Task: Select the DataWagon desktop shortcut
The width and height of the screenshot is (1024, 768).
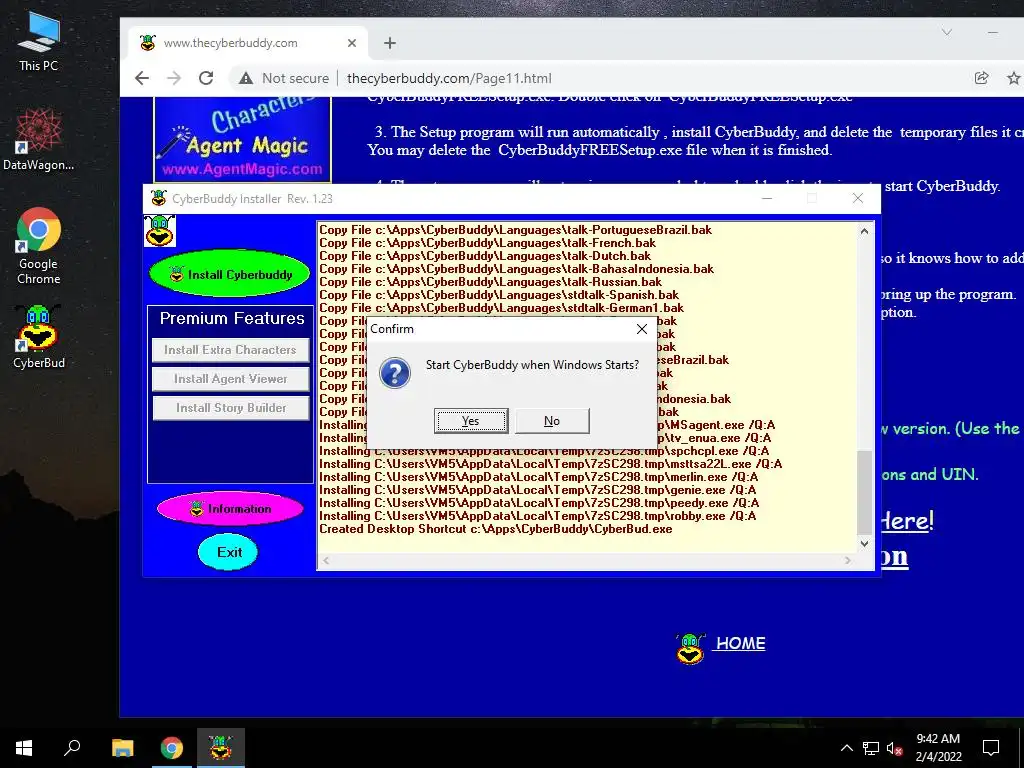Action: [x=38, y=140]
